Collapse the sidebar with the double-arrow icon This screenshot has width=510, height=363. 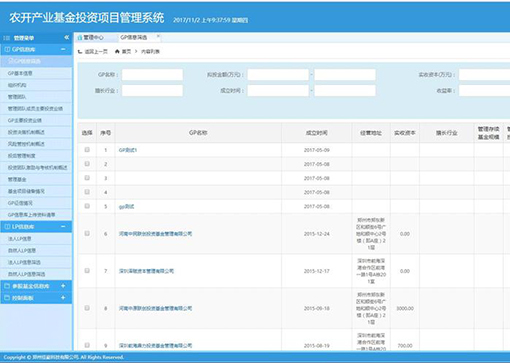pos(67,37)
